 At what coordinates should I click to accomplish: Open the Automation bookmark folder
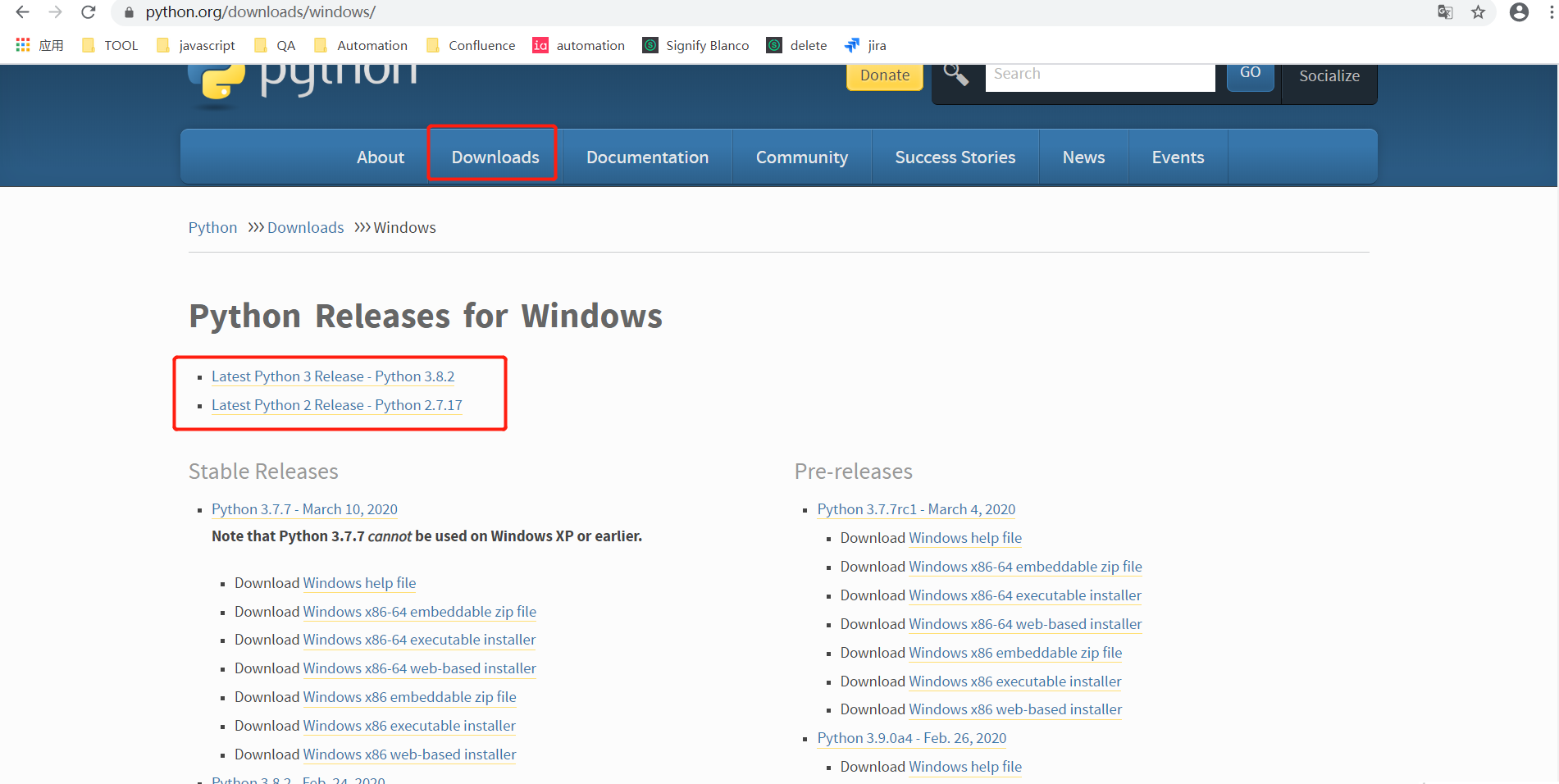pos(360,45)
